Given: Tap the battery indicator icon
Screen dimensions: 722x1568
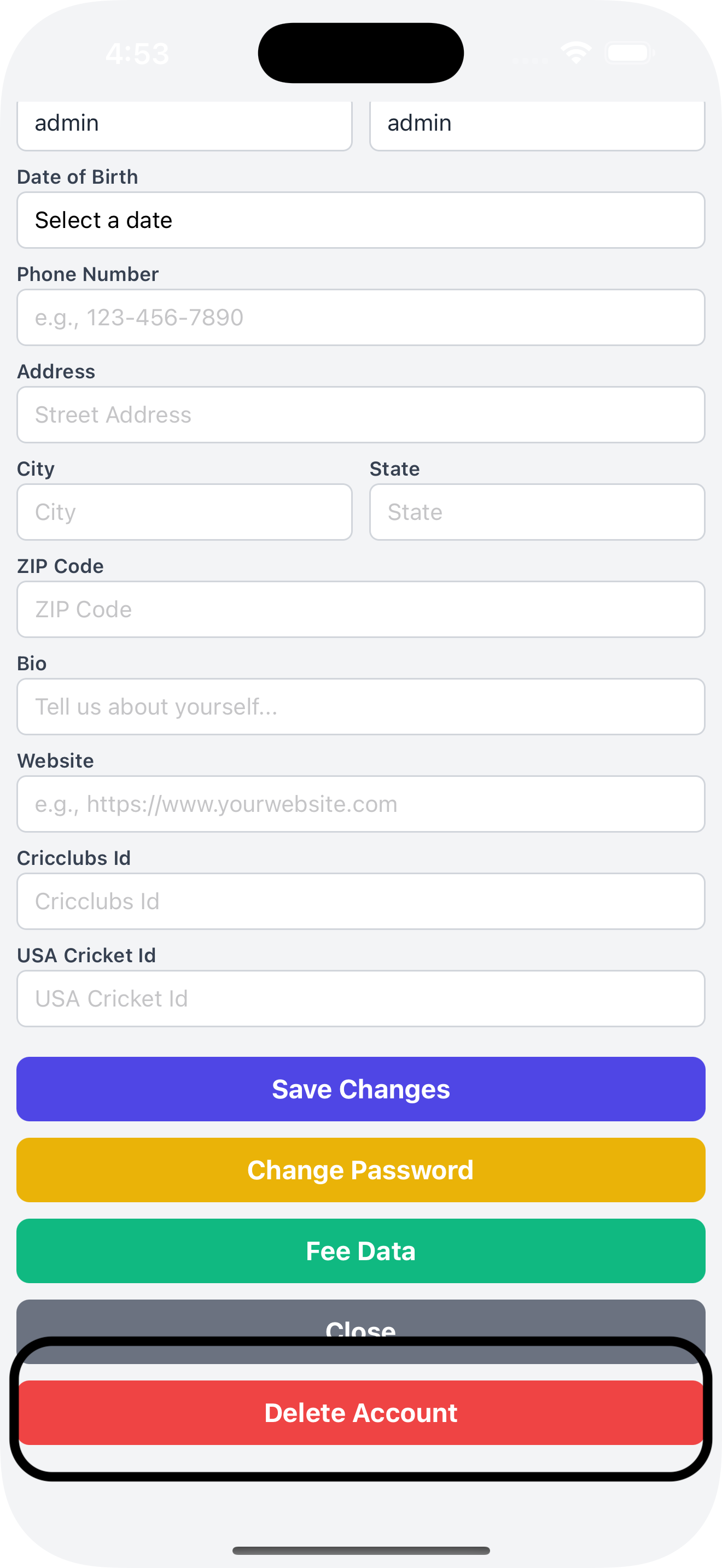Looking at the screenshot, I should tap(630, 53).
